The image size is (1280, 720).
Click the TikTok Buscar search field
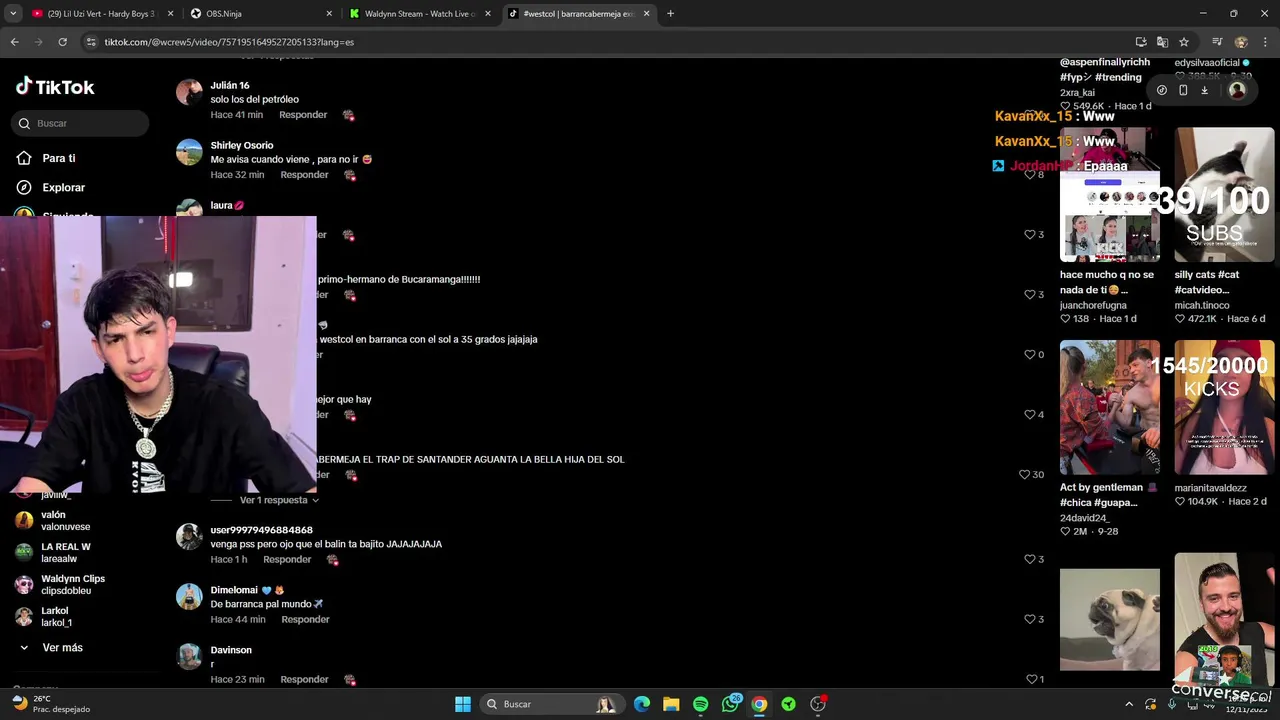point(80,123)
